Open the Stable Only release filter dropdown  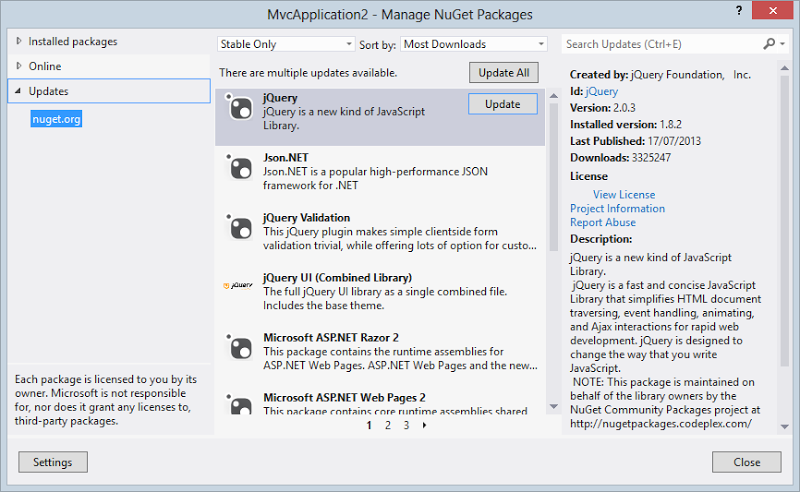(286, 44)
